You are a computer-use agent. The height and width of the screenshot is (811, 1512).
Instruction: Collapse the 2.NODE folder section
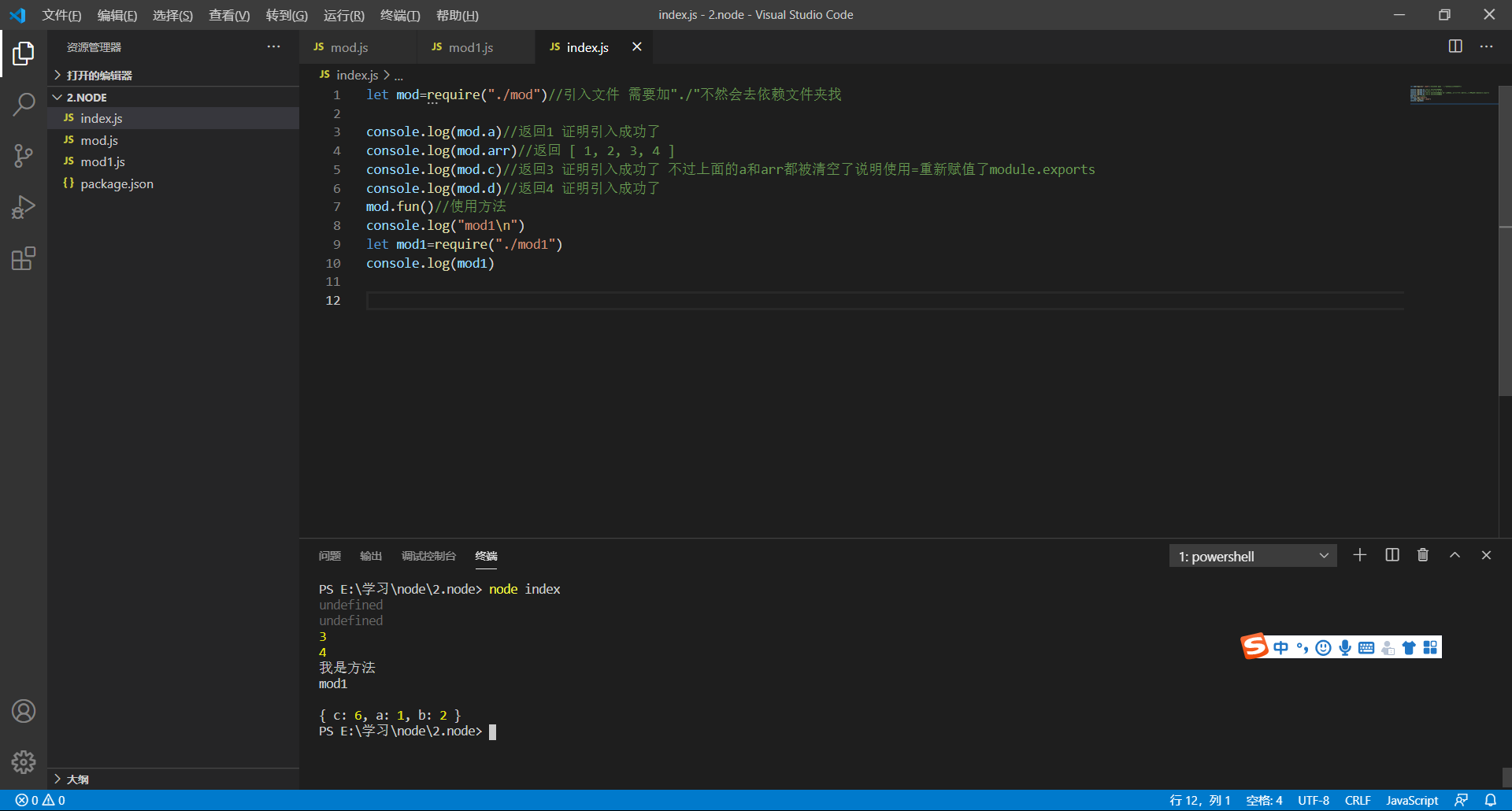tap(173, 97)
